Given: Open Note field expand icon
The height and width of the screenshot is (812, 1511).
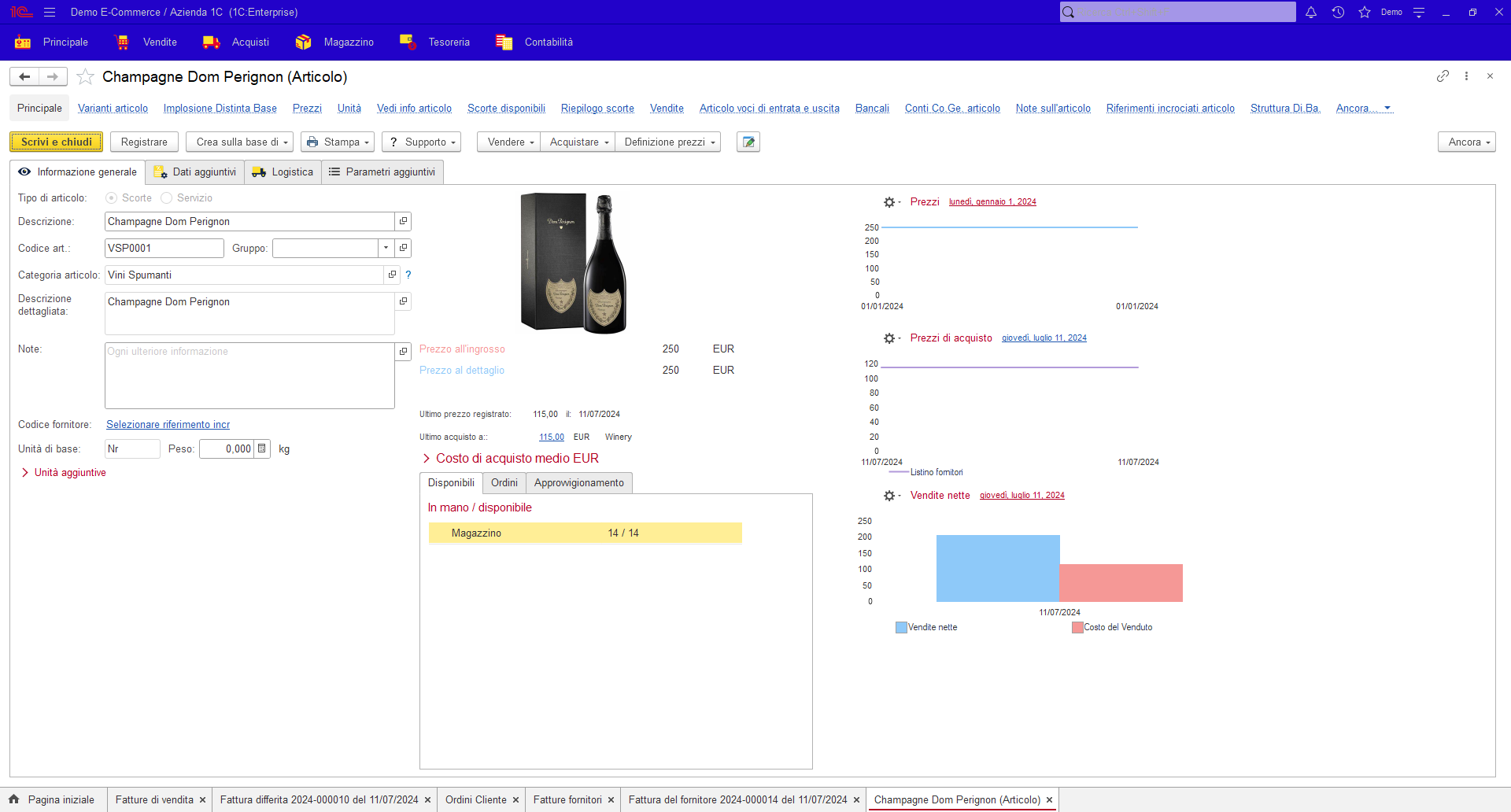Looking at the screenshot, I should click(403, 352).
